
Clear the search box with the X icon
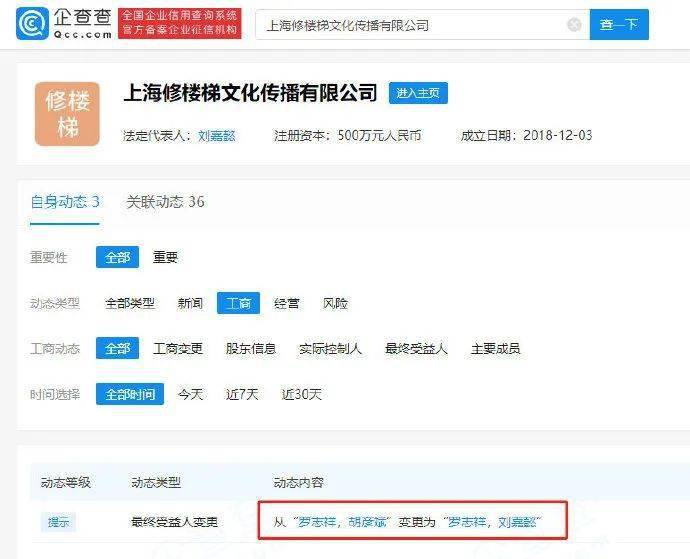point(574,25)
